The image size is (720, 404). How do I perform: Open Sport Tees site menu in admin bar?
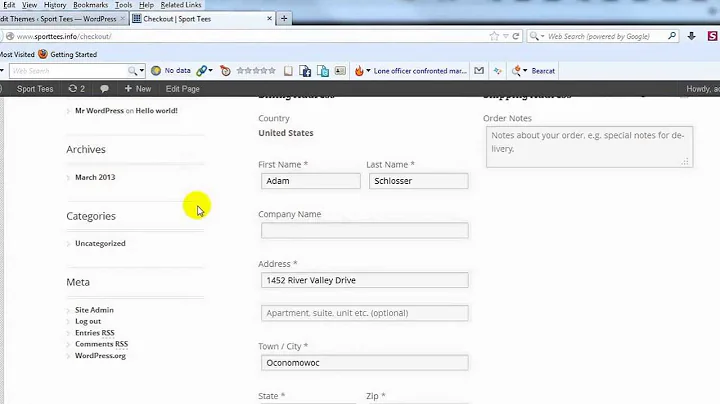coord(35,89)
